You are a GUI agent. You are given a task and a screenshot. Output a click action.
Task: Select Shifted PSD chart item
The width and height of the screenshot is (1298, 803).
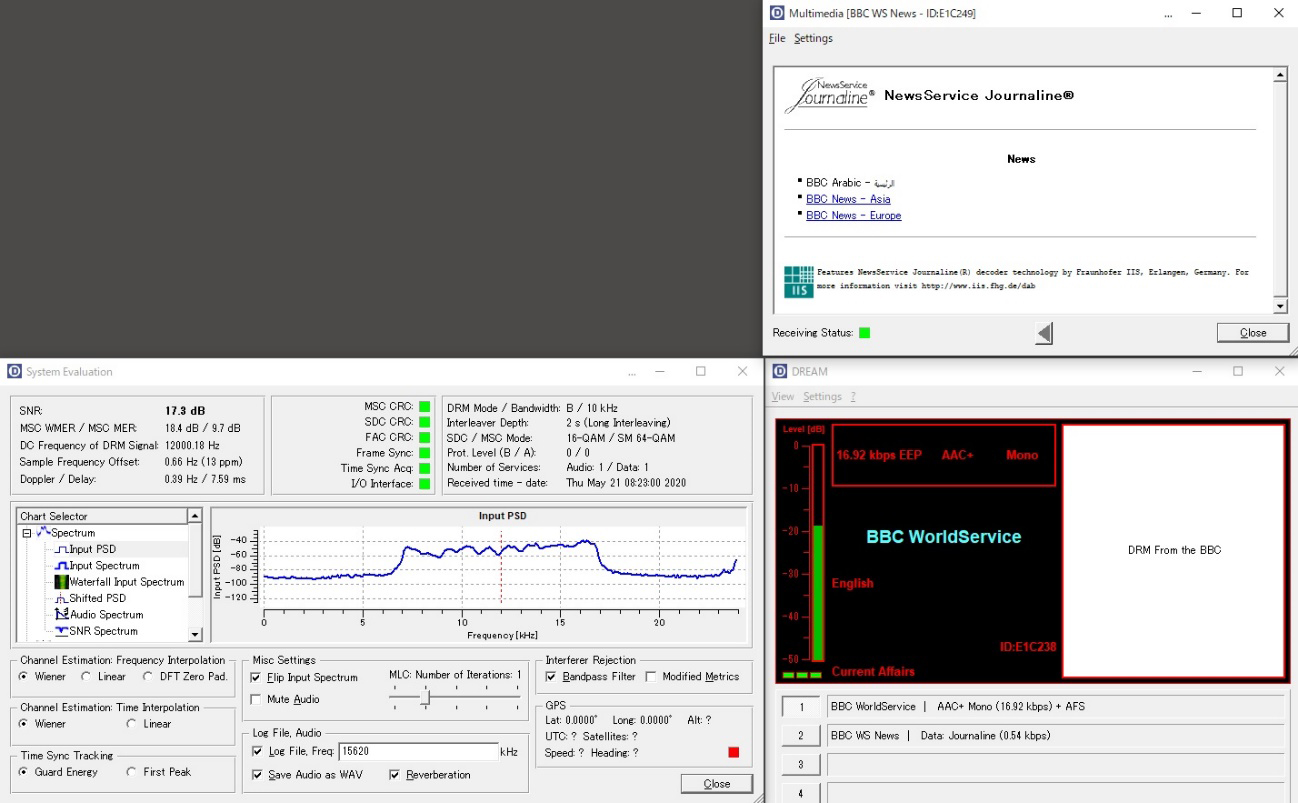99,598
